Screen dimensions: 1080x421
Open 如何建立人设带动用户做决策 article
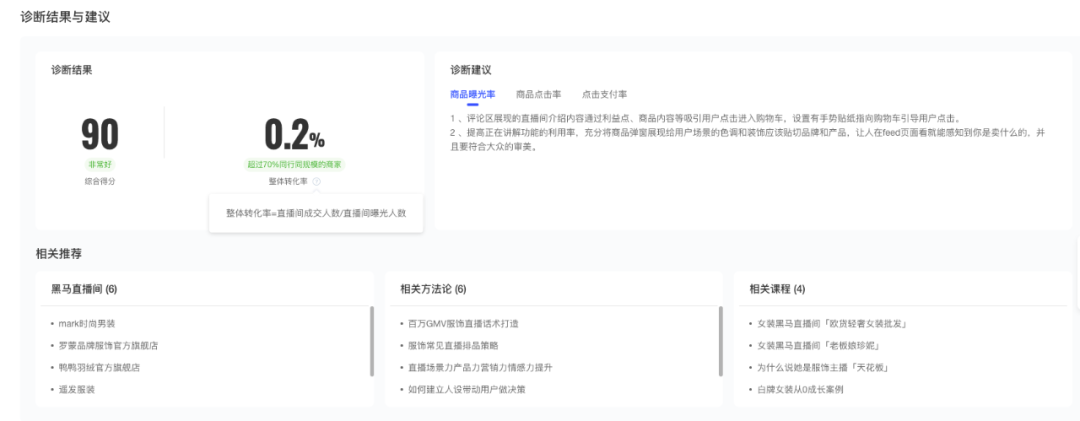click(x=466, y=389)
